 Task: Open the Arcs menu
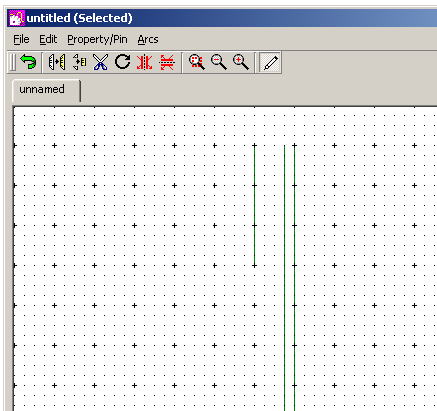tap(148, 39)
